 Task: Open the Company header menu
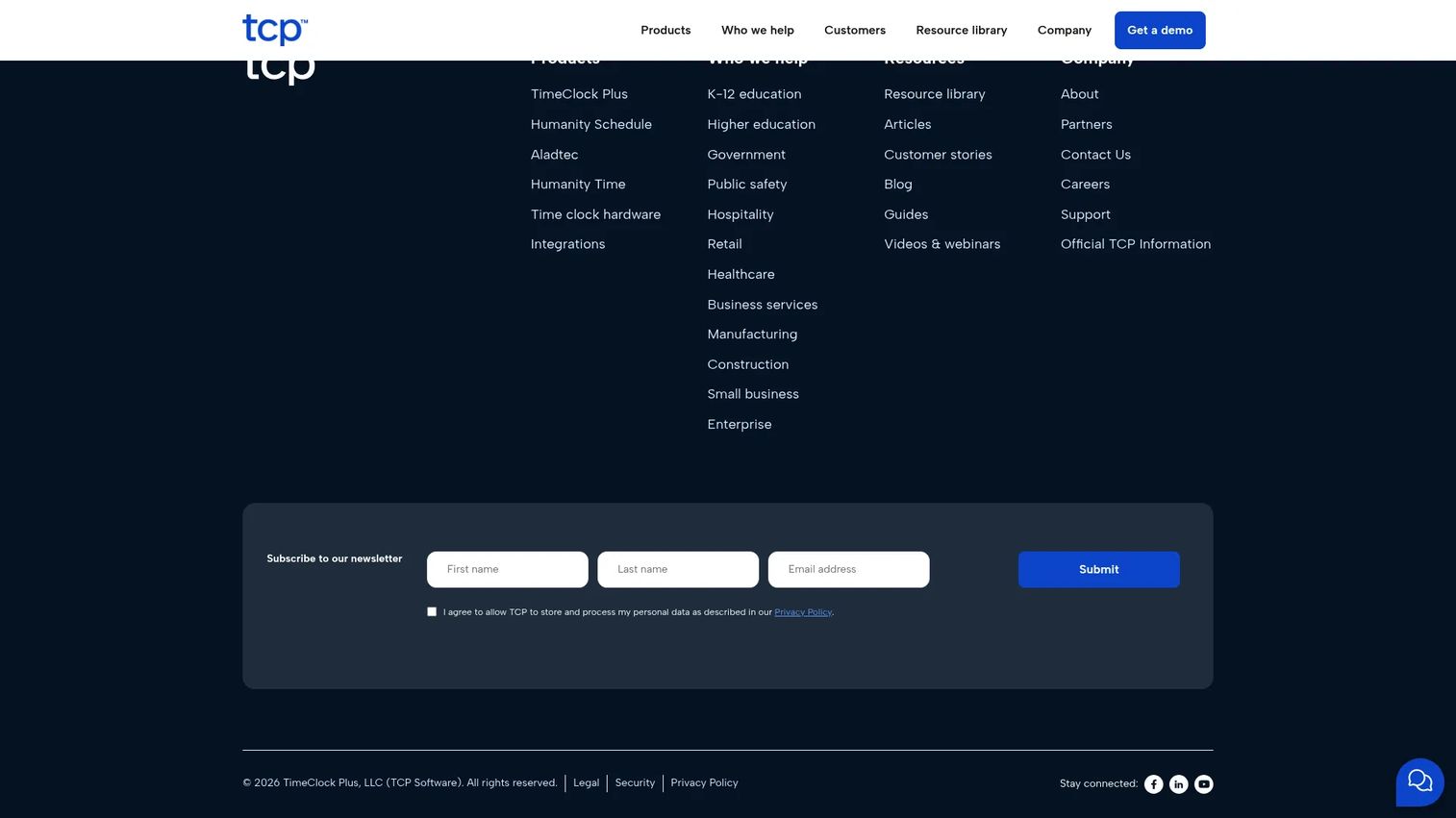tap(1065, 30)
